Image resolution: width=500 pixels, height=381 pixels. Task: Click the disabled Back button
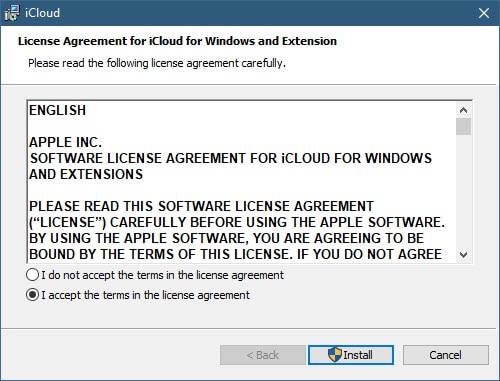(263, 355)
